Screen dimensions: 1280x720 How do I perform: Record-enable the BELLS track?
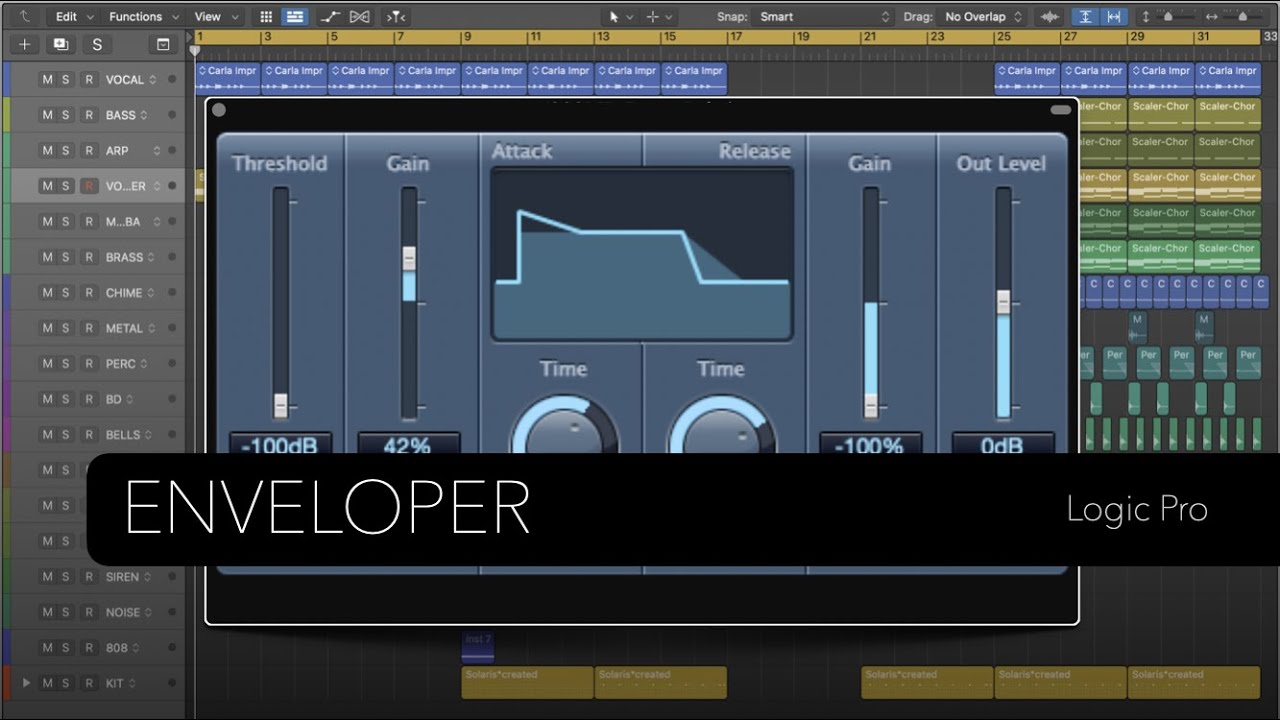(x=88, y=435)
